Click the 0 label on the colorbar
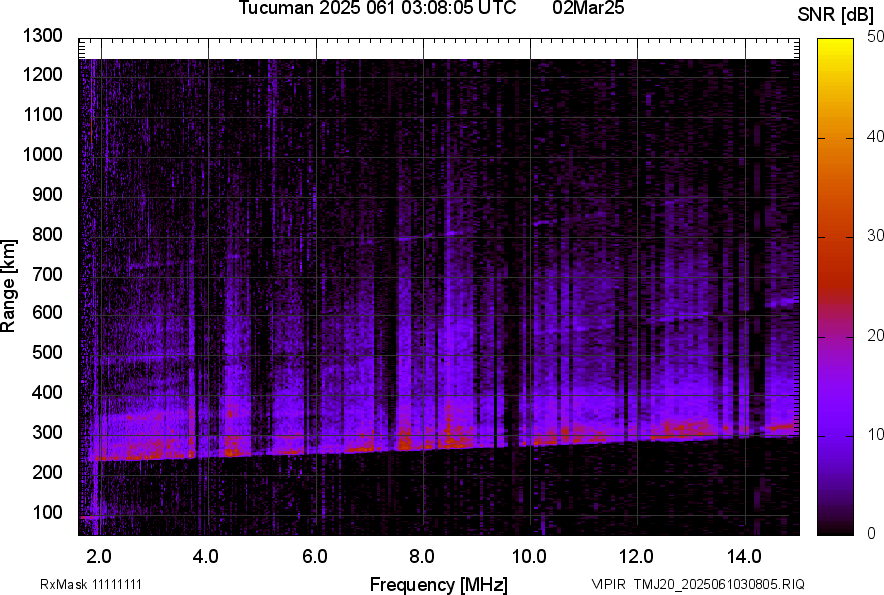The image size is (884, 595). (x=872, y=534)
